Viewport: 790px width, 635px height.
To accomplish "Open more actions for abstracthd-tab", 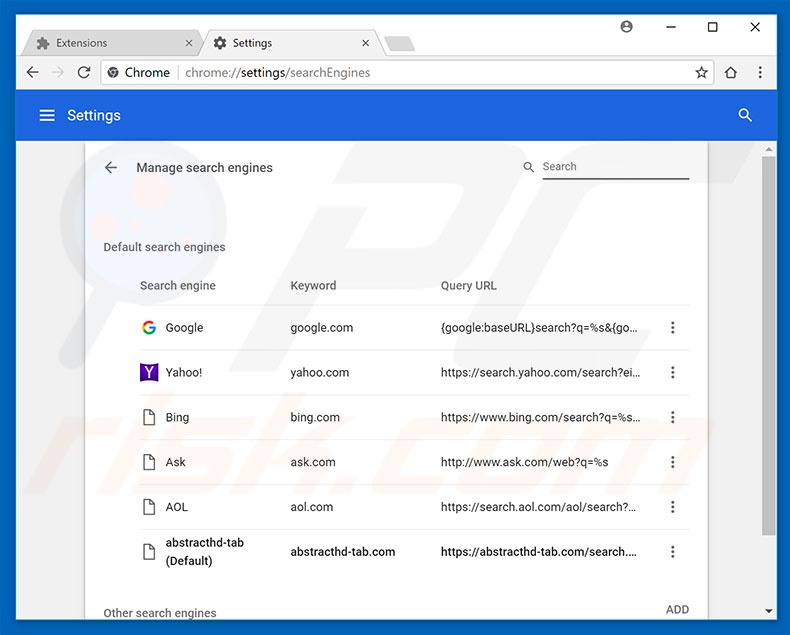I will click(672, 552).
